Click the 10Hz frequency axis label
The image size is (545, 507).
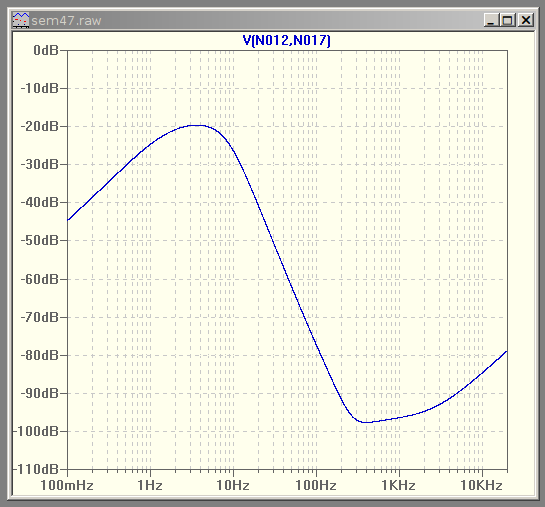(x=233, y=485)
